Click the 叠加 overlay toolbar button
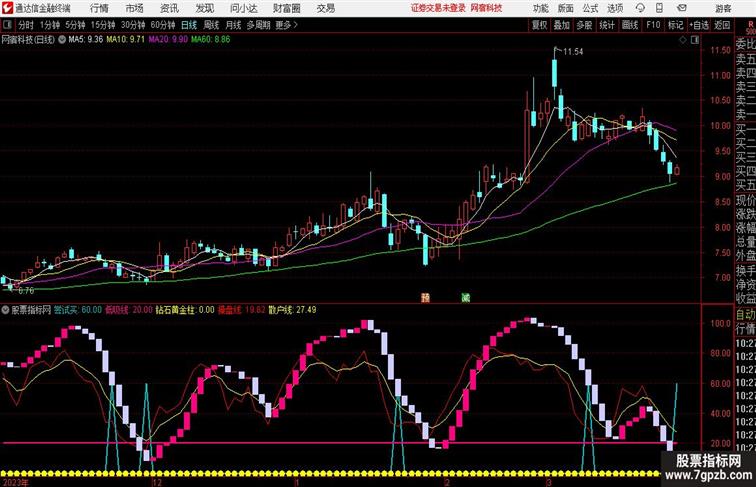 [562, 25]
